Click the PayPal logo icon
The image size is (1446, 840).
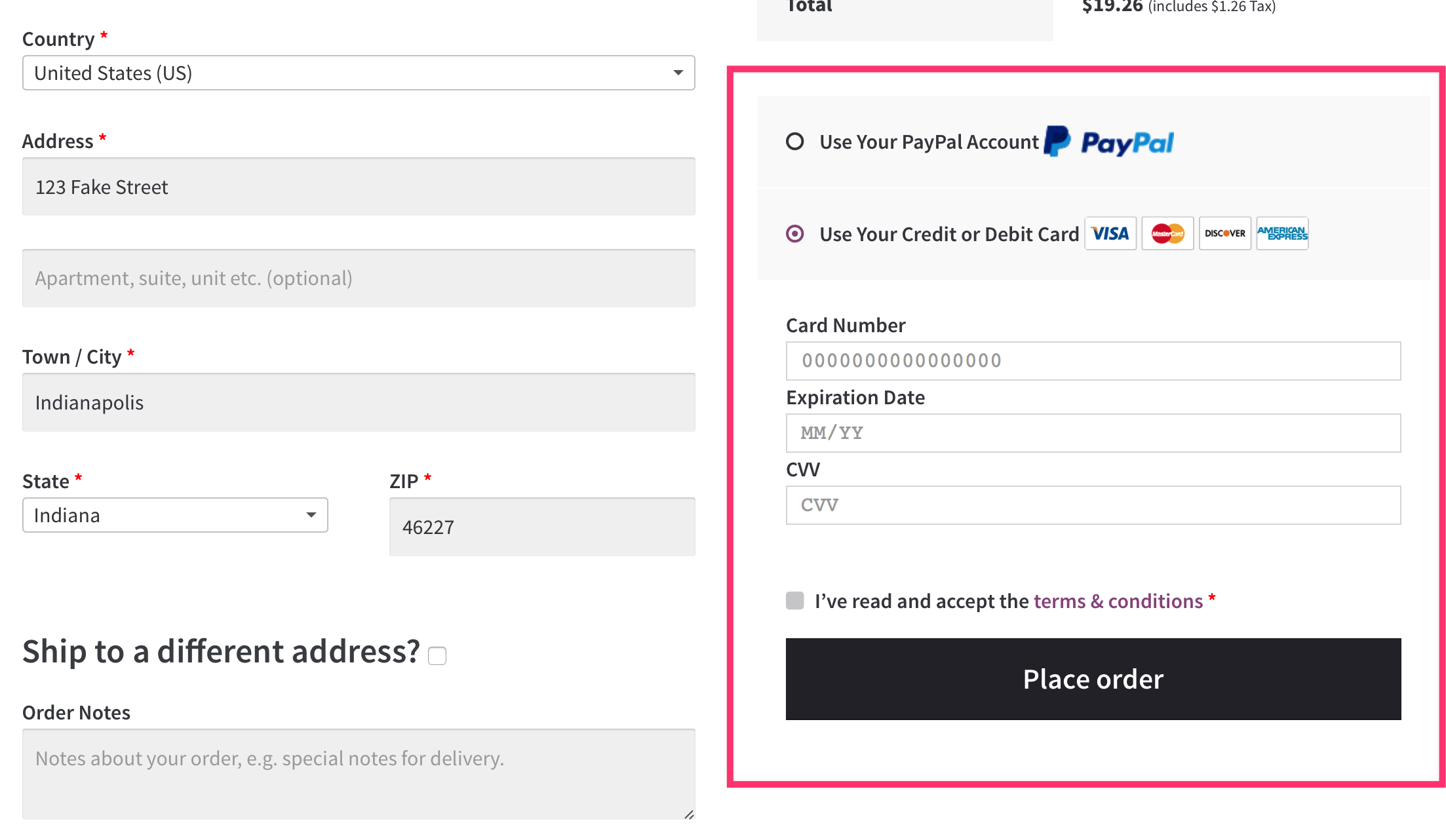pyautogui.click(x=1108, y=142)
